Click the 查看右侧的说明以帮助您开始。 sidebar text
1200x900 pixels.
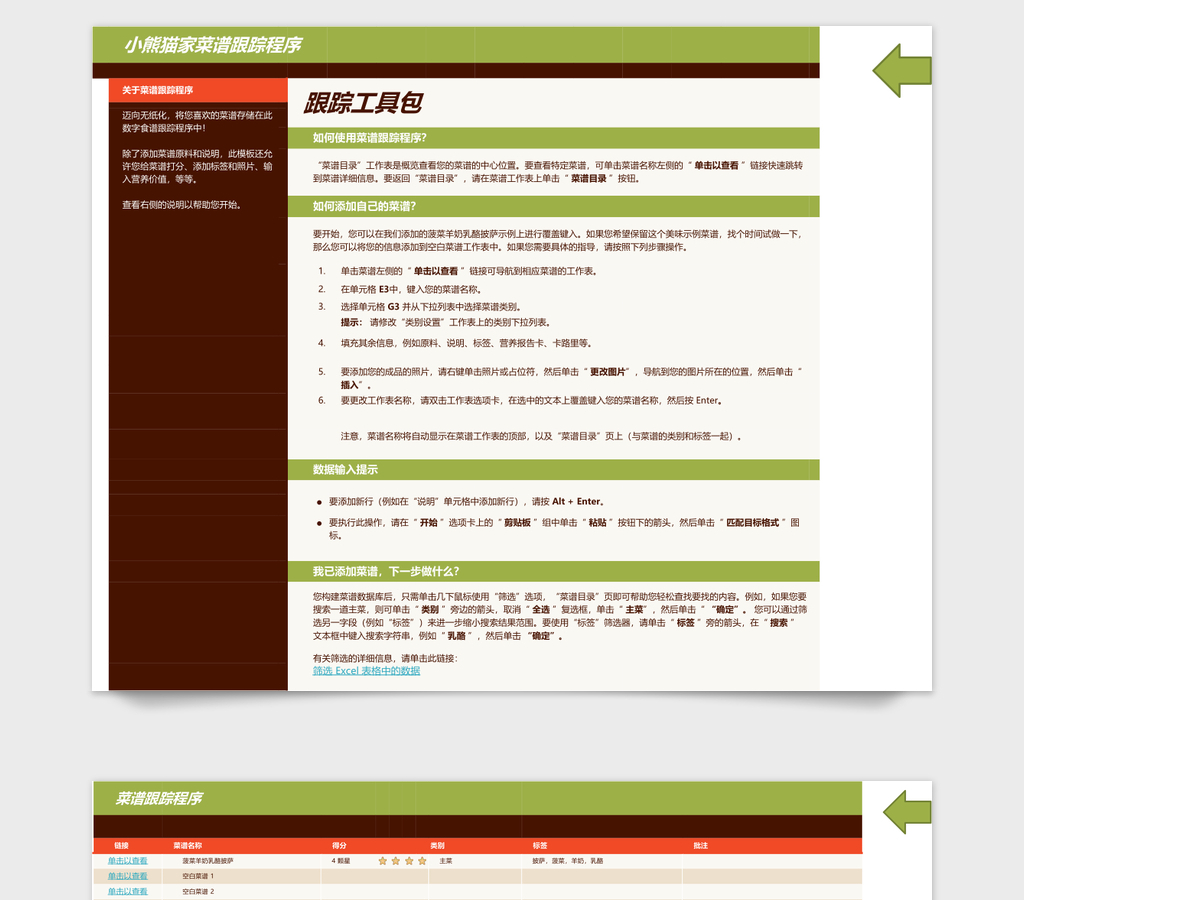pyautogui.click(x=182, y=205)
